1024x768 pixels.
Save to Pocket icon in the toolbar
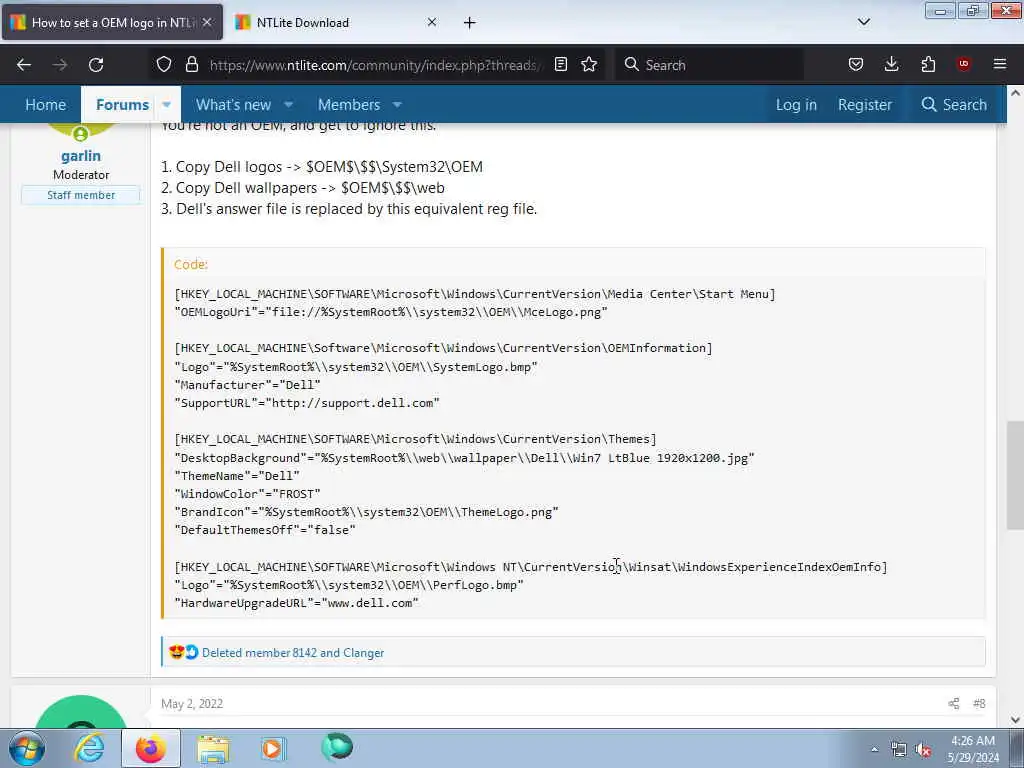point(856,64)
